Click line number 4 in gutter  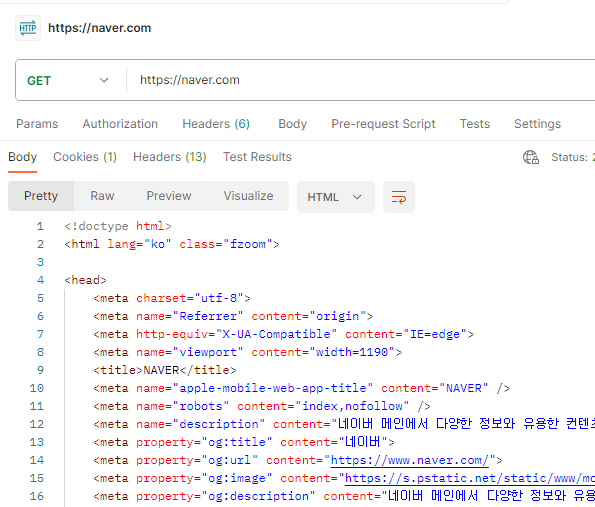[x=40, y=280]
